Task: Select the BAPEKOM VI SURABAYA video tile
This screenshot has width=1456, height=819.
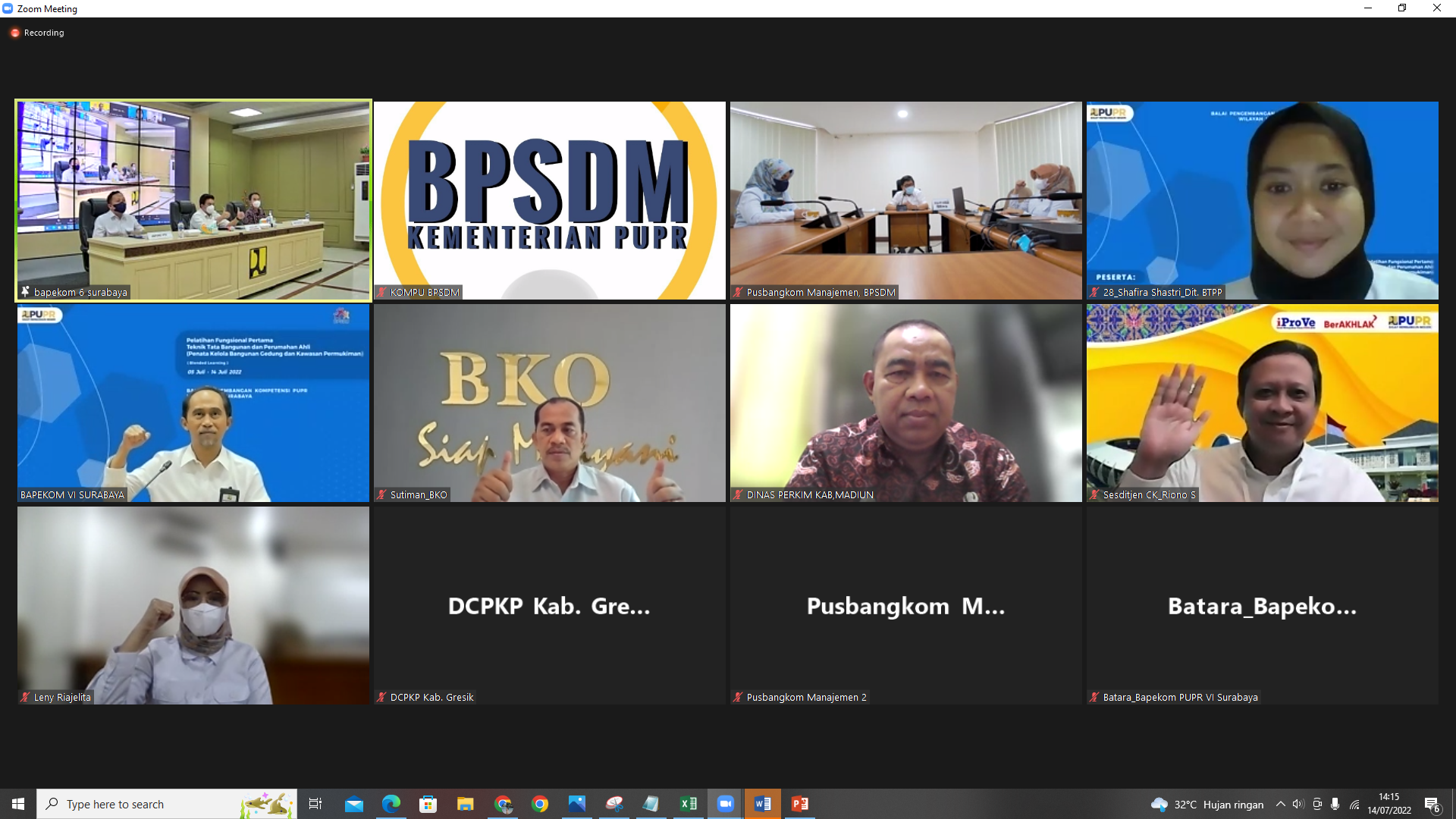Action: click(x=193, y=403)
